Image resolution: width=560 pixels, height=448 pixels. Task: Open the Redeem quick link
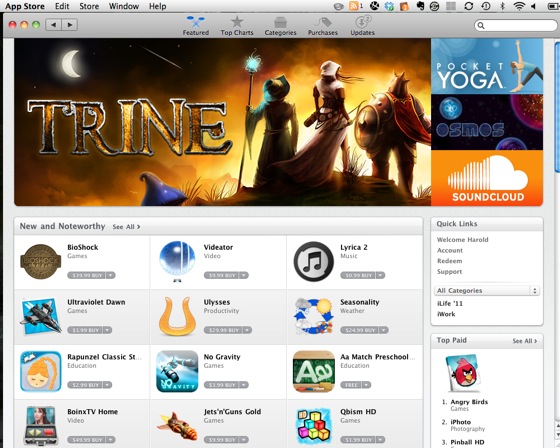(449, 261)
